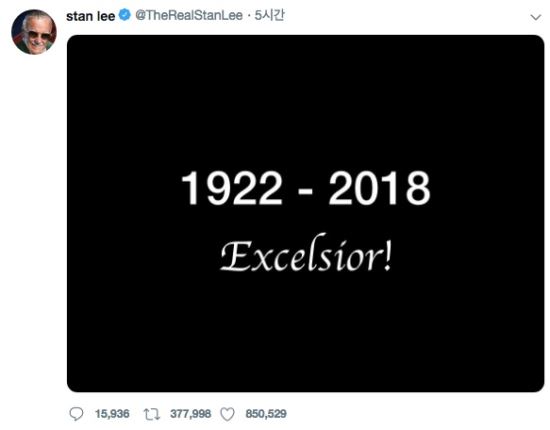Open the black memorial image attachment
This screenshot has width=550, height=430.
click(x=306, y=213)
